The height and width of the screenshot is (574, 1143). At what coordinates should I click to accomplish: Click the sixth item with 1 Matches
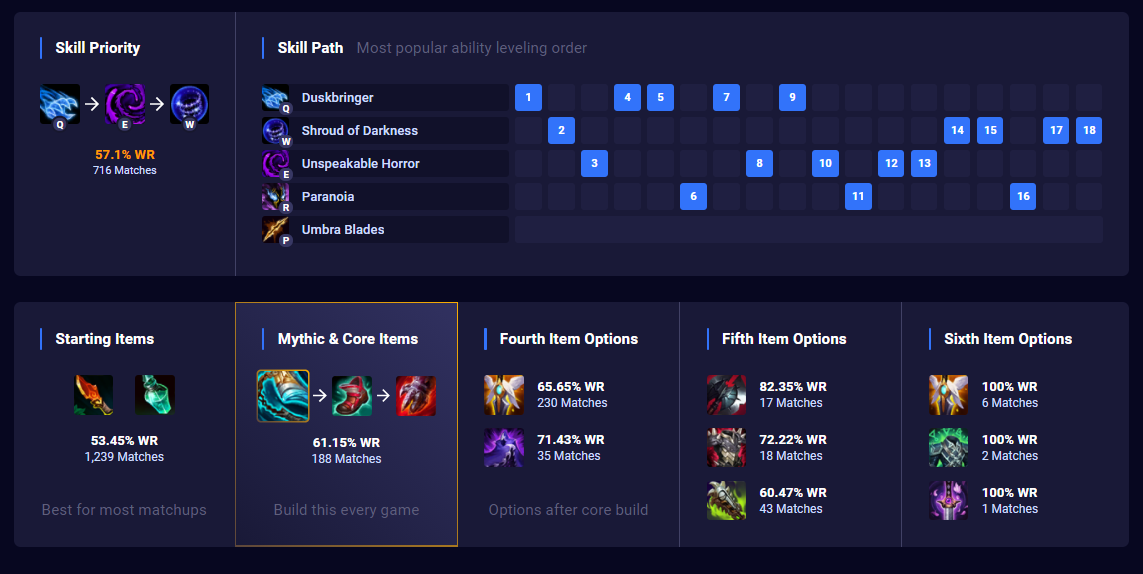948,500
